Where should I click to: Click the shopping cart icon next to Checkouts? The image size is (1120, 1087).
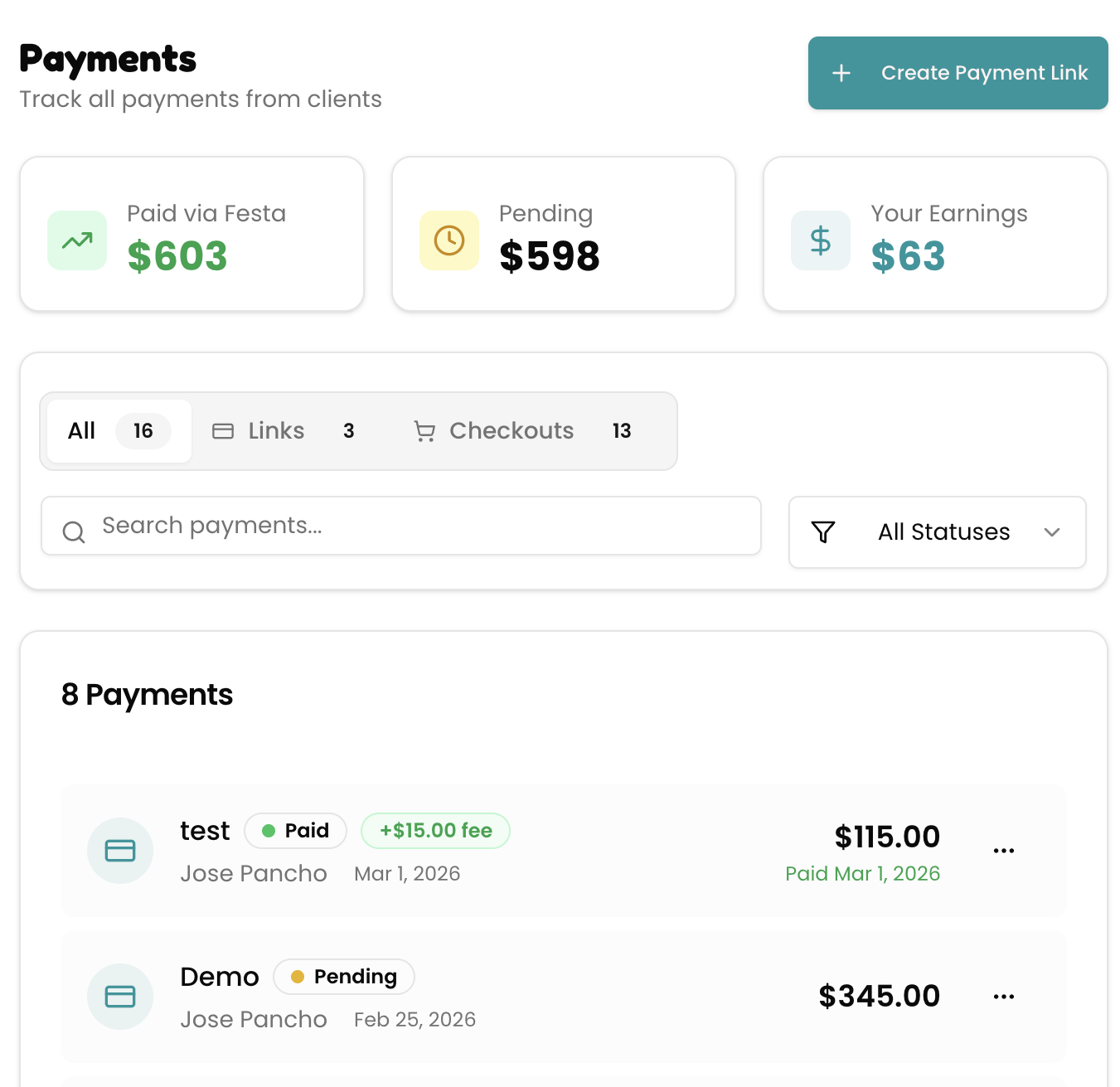pyautogui.click(x=424, y=431)
